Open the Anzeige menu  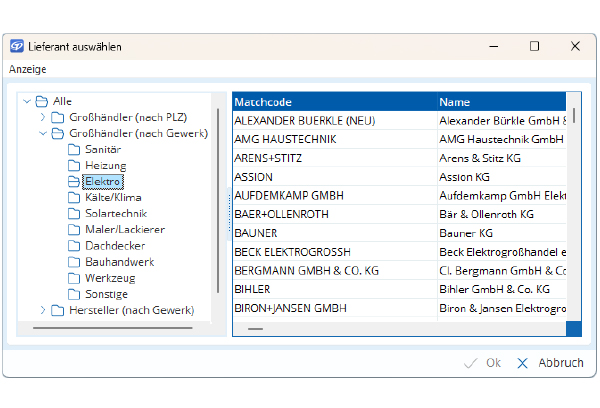click(28, 69)
